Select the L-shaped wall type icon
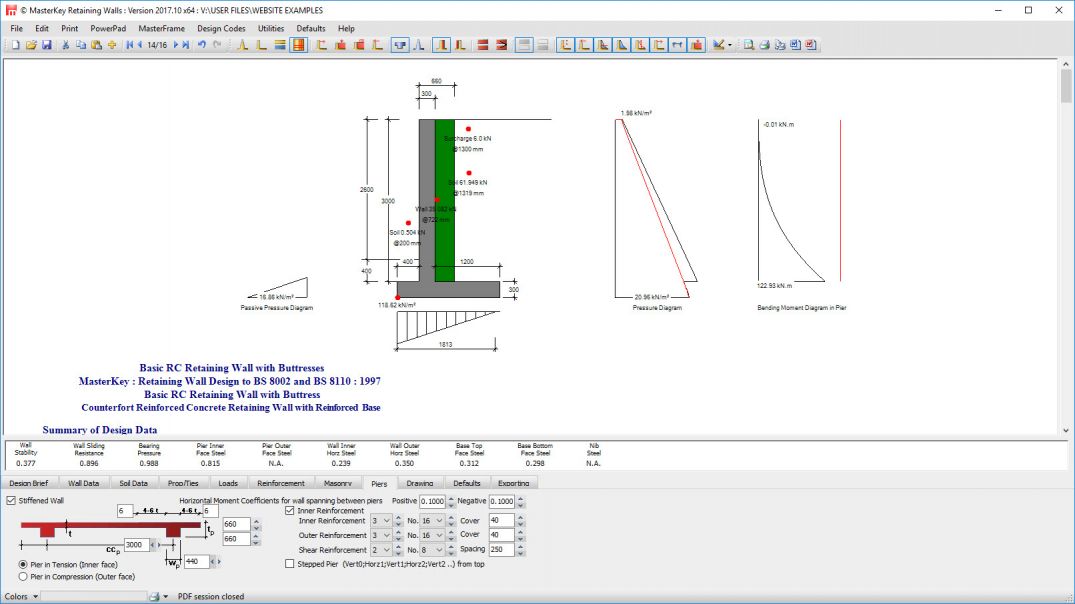The image size is (1075, 604). coord(261,45)
